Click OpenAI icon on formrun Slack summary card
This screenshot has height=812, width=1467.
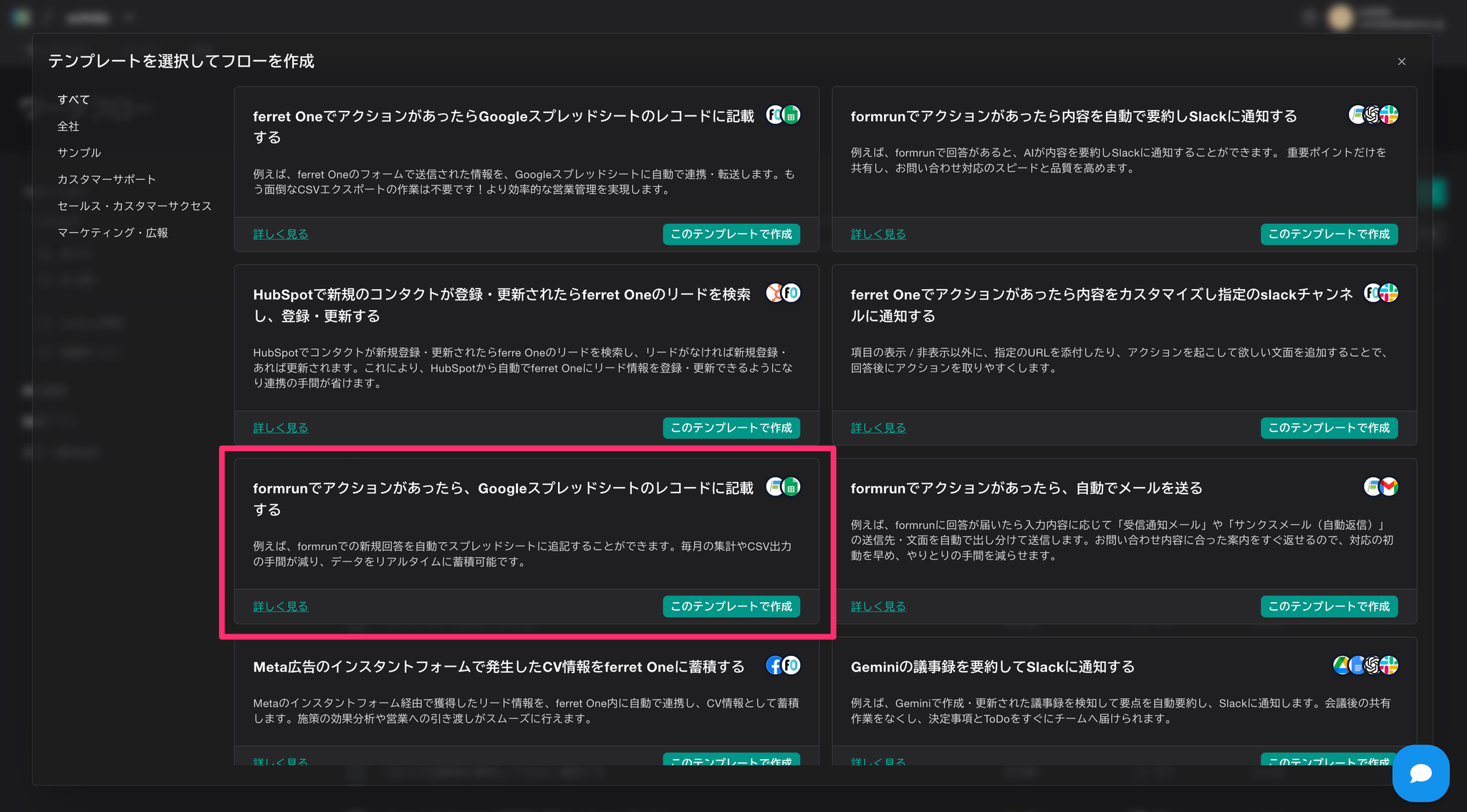(x=1372, y=115)
